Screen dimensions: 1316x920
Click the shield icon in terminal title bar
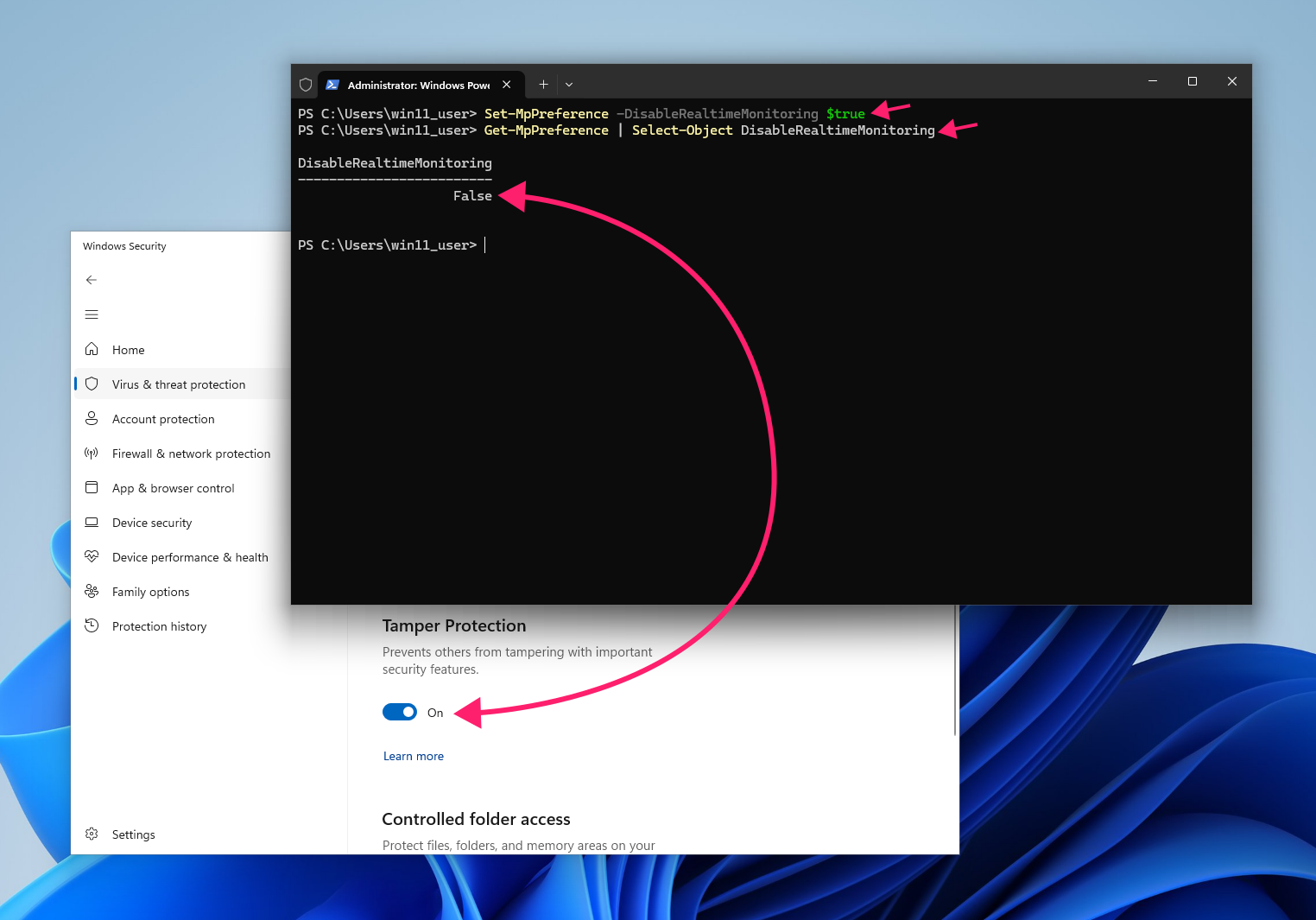click(306, 85)
